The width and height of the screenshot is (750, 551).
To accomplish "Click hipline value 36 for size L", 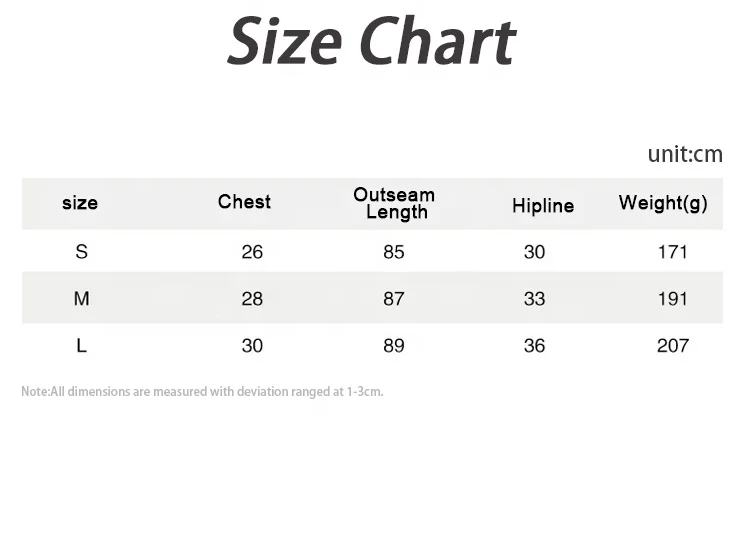I will [535, 346].
